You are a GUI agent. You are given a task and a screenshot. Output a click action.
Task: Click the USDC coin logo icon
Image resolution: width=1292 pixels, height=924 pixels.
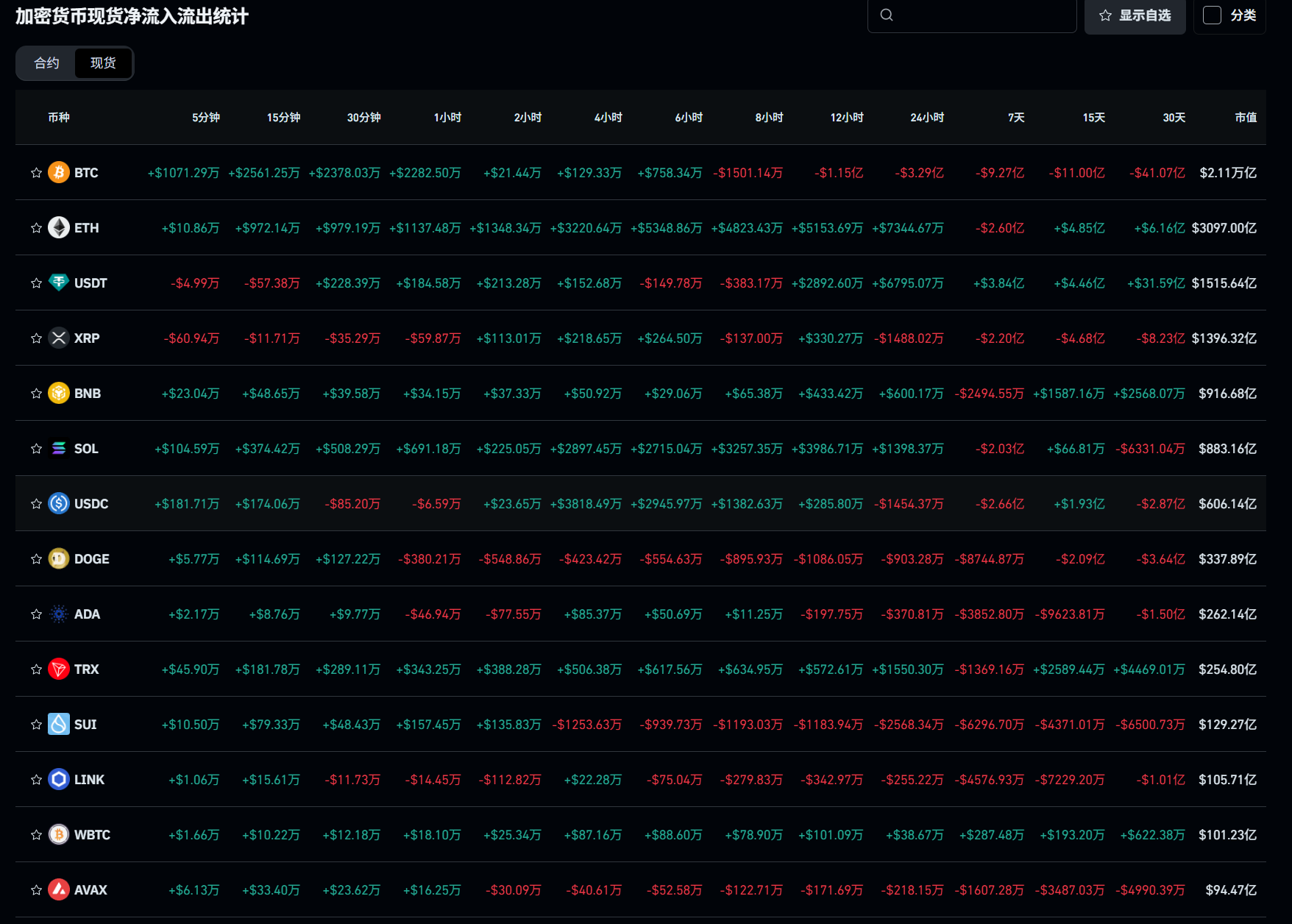(x=59, y=504)
